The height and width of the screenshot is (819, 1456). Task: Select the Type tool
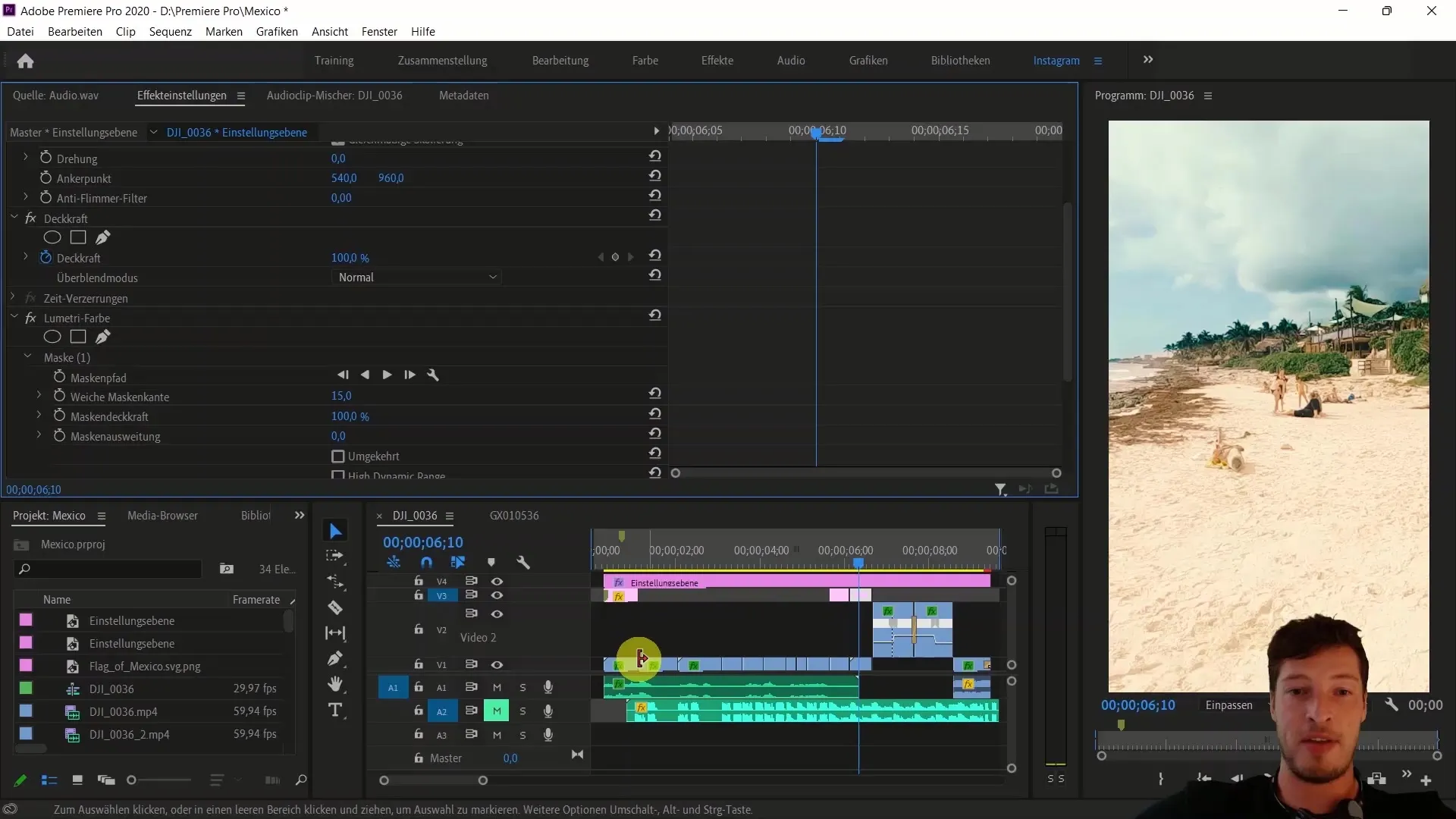(x=335, y=710)
